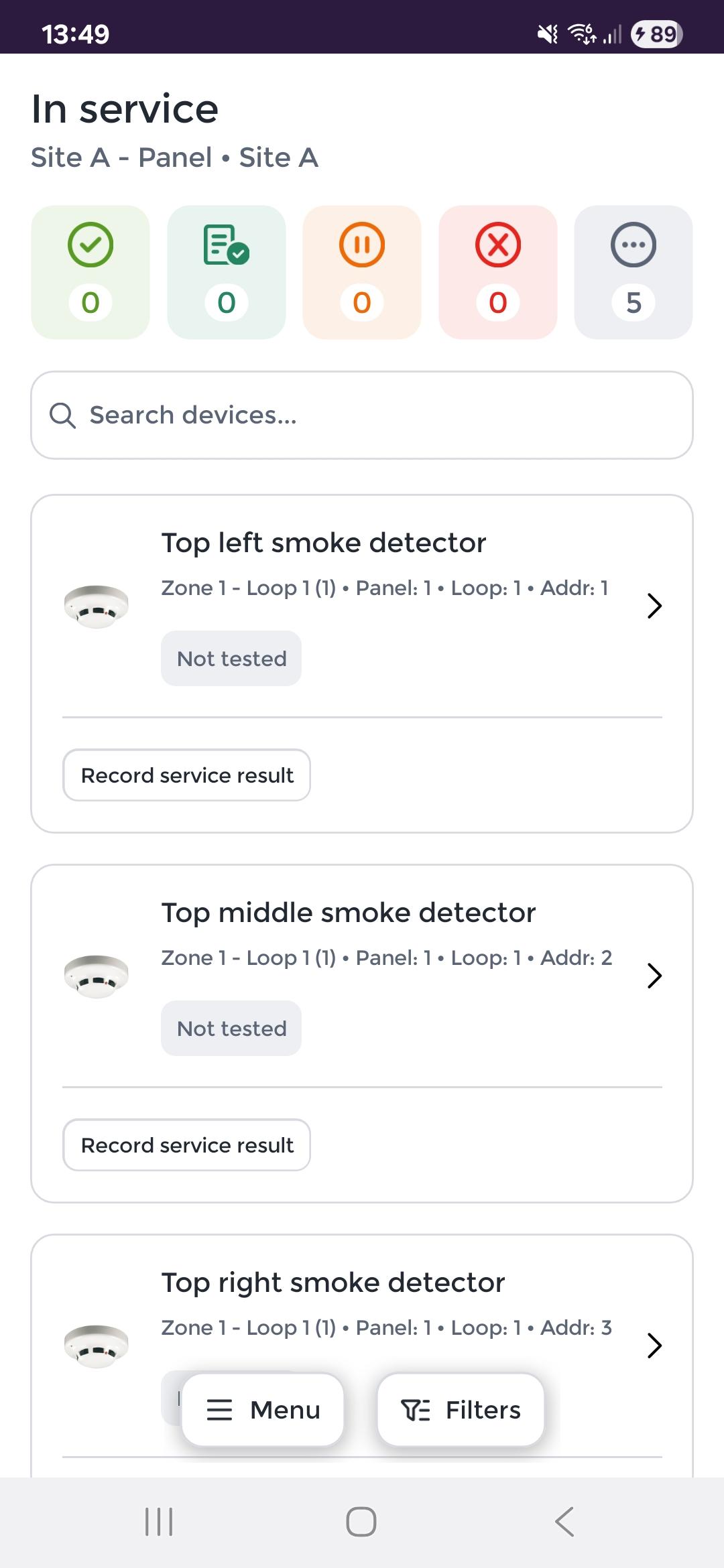The image size is (724, 1568).
Task: Expand Top left smoke detector chevron
Action: coord(654,606)
